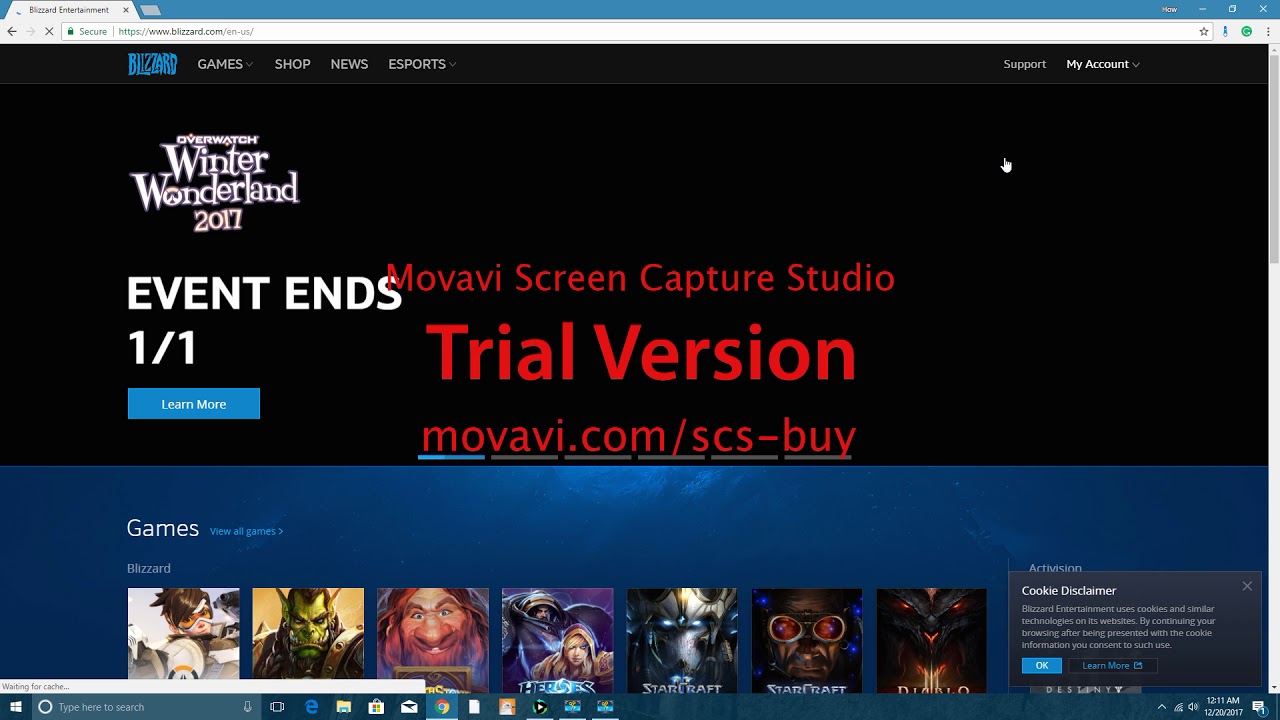Dismiss the Cookie Disclaimer with X
The width and height of the screenshot is (1280, 720).
(1247, 586)
